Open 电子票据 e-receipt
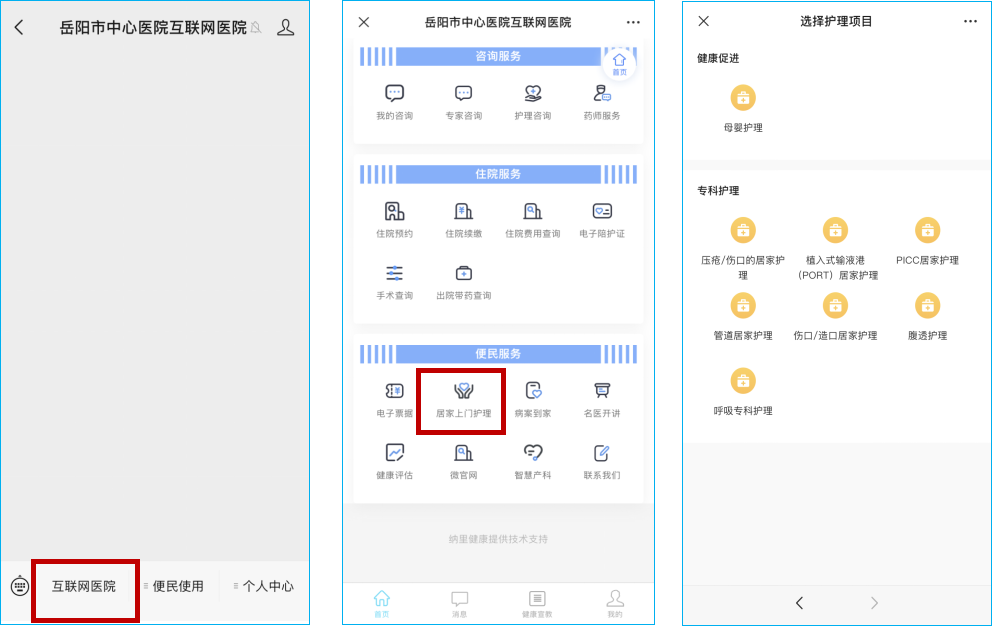Screen dimensions: 993x626 point(395,400)
